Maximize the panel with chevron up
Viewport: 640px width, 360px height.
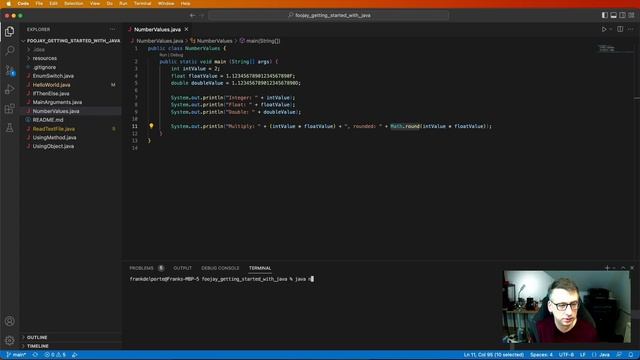coord(623,268)
